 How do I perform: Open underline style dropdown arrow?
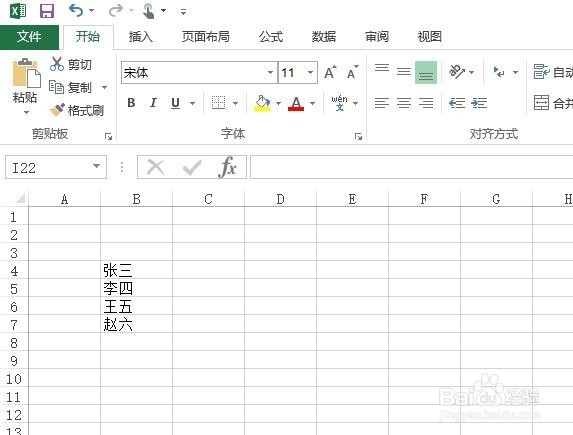pyautogui.click(x=192, y=103)
